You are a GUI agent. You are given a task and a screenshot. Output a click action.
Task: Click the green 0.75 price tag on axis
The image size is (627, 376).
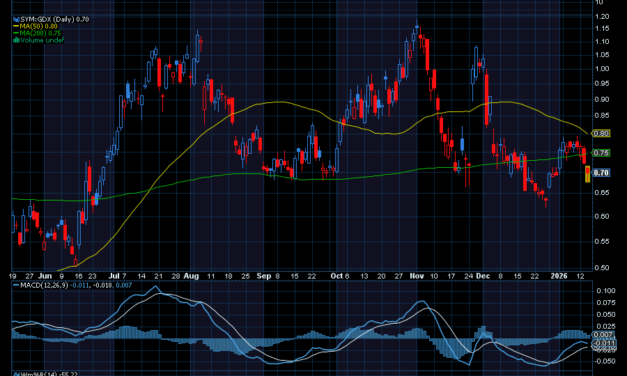click(601, 153)
